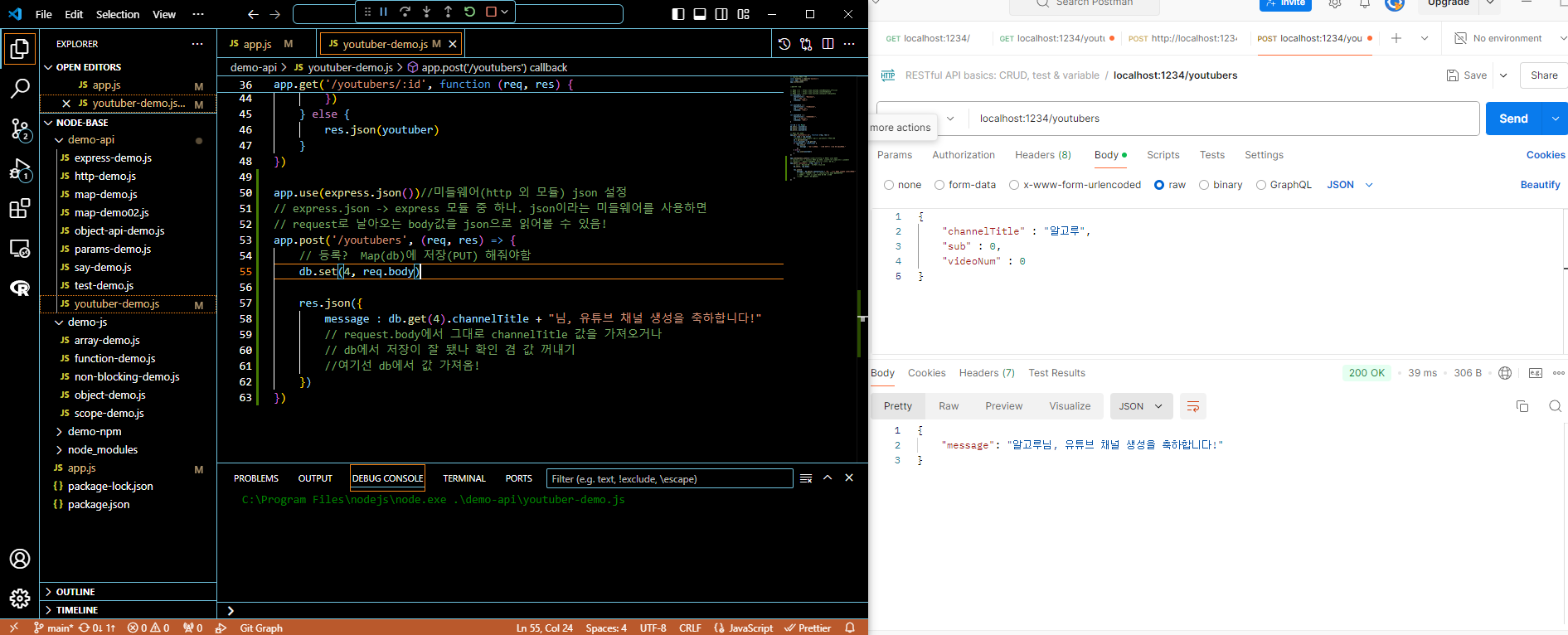
Task: Open the Search view in VS Code
Action: [20, 88]
